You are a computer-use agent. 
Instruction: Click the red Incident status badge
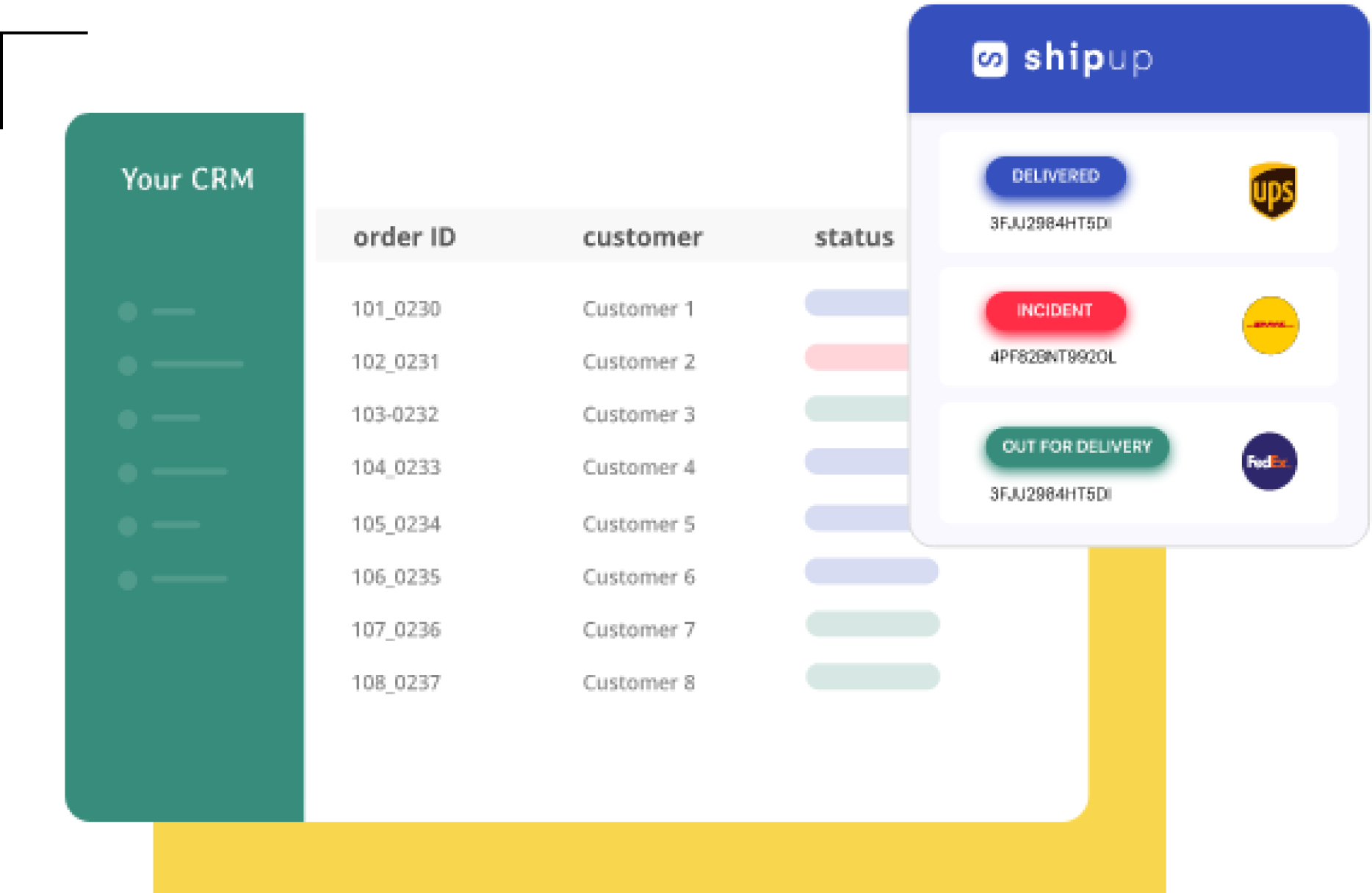tap(1055, 311)
